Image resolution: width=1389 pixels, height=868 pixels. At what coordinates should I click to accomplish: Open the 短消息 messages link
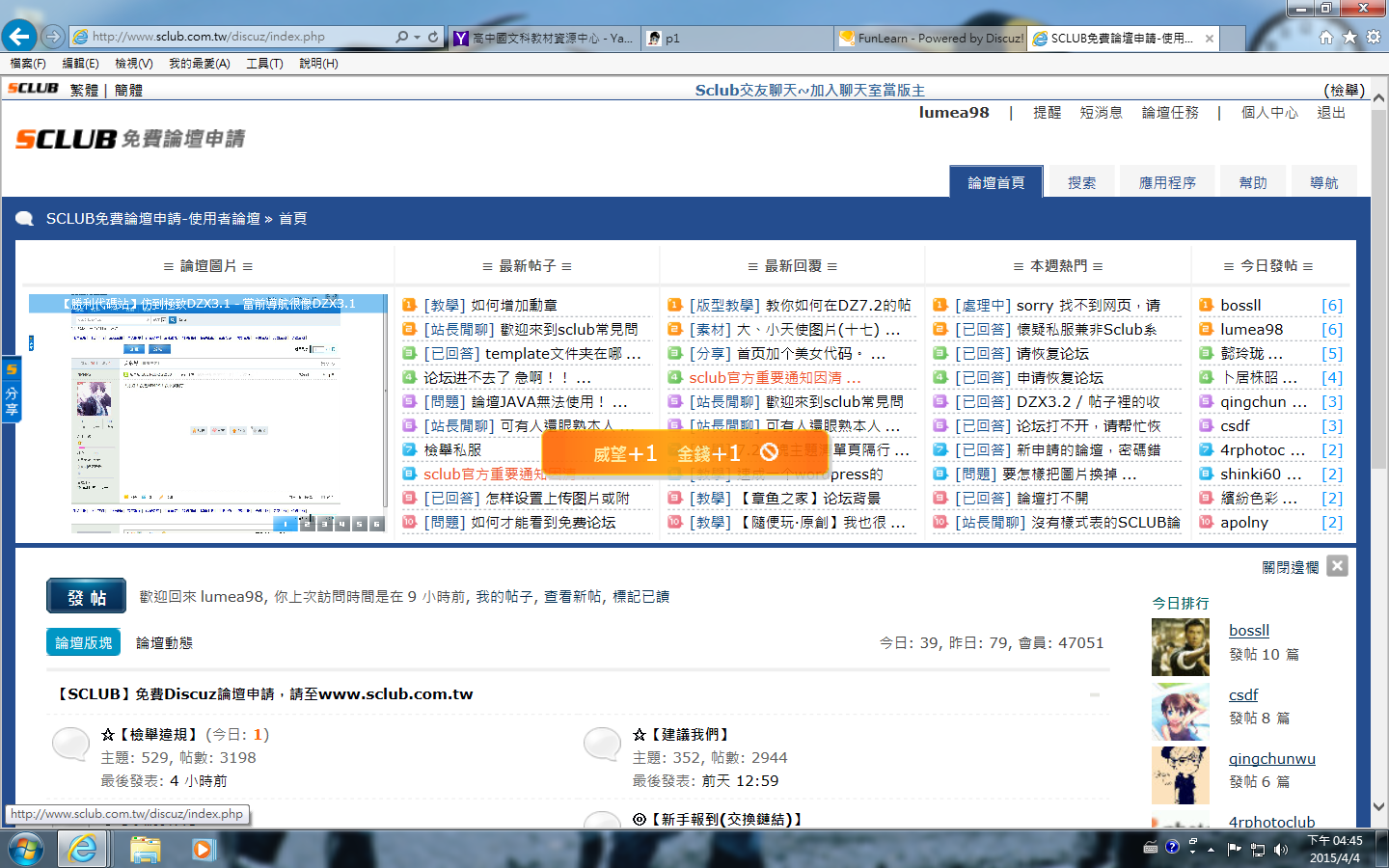(x=1101, y=113)
